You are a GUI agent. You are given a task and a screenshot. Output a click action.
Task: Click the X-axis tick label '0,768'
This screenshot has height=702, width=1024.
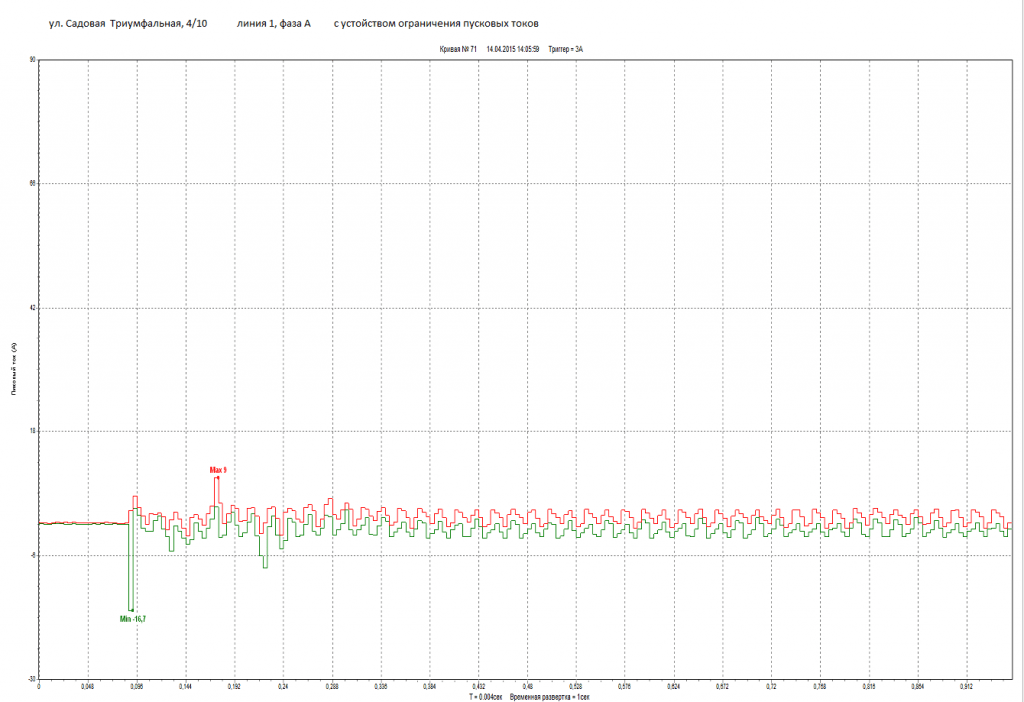pyautogui.click(x=820, y=687)
